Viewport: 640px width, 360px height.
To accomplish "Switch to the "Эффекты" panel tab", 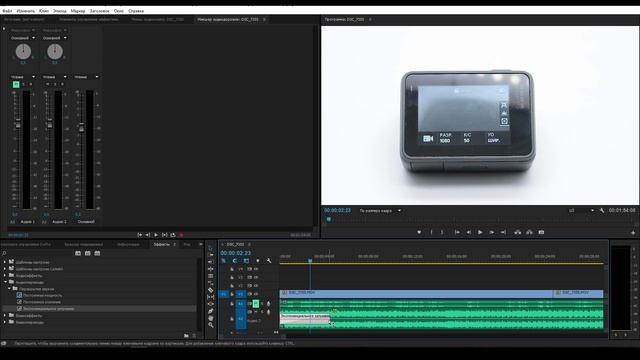I will tap(161, 244).
